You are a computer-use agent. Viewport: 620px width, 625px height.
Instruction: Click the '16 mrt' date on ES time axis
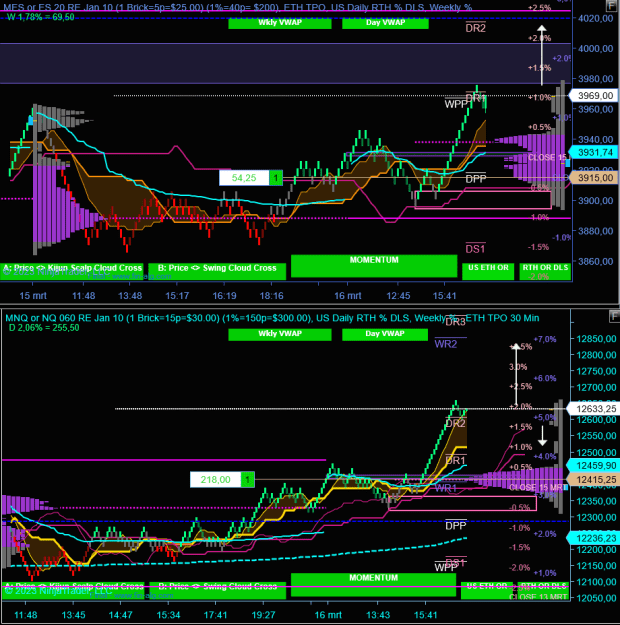tap(348, 296)
